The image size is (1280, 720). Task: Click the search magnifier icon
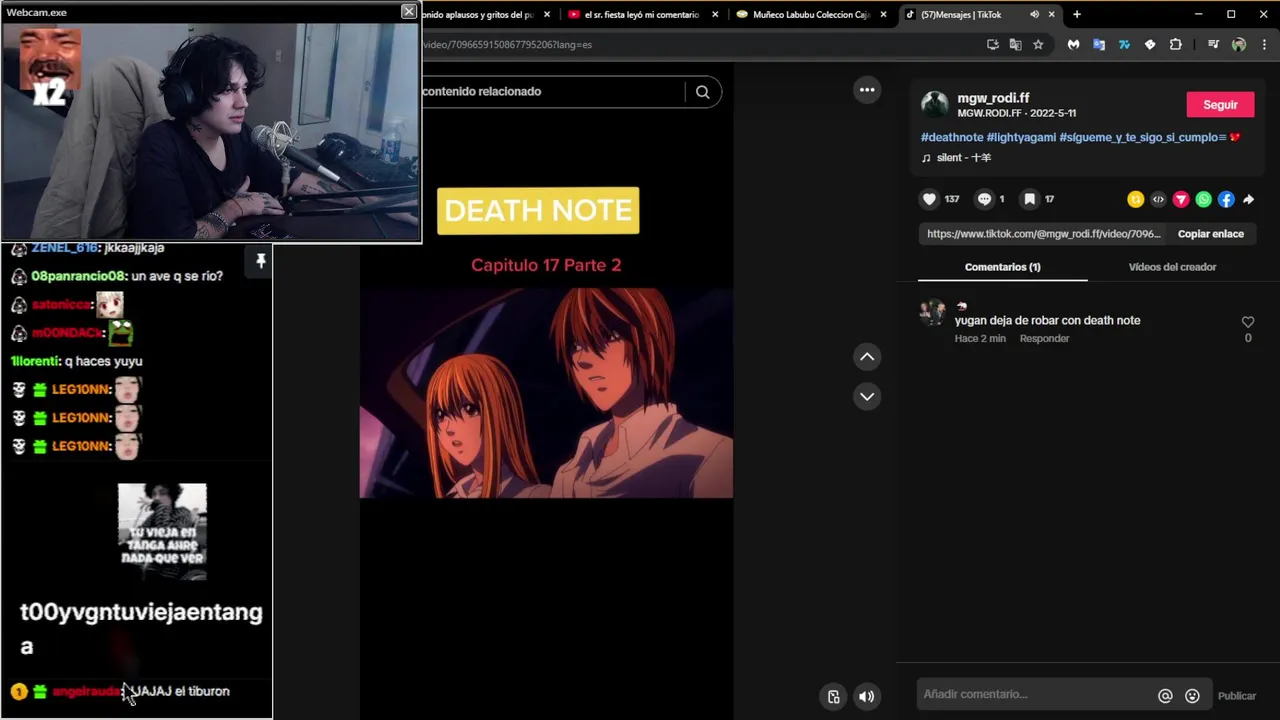pyautogui.click(x=703, y=92)
